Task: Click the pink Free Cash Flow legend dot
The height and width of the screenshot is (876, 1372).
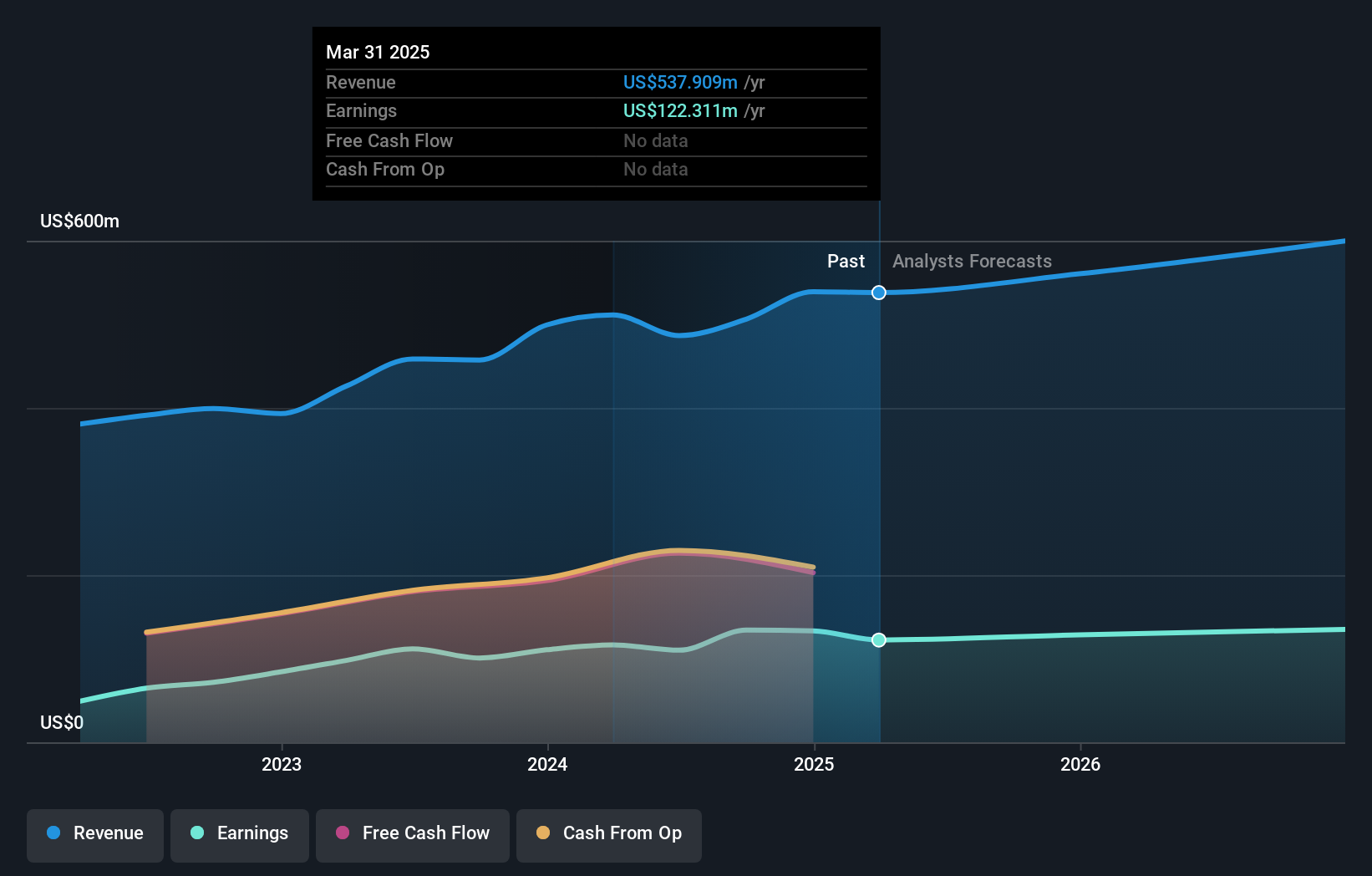Action: (x=343, y=833)
